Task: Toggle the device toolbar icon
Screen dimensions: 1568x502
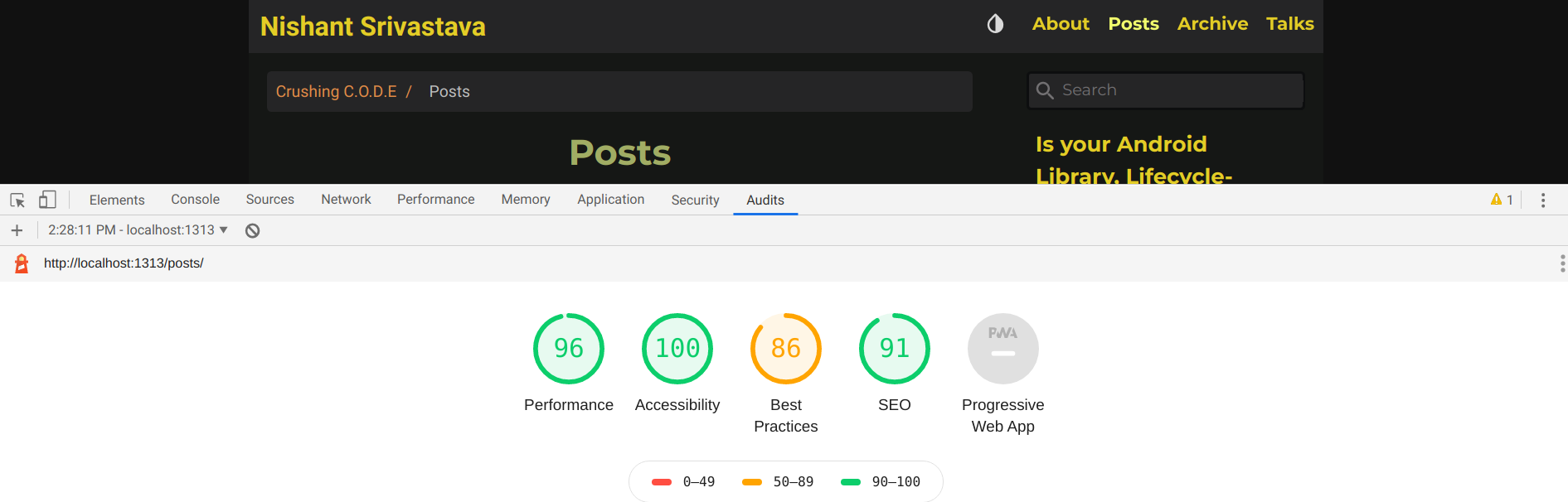Action: pos(47,200)
